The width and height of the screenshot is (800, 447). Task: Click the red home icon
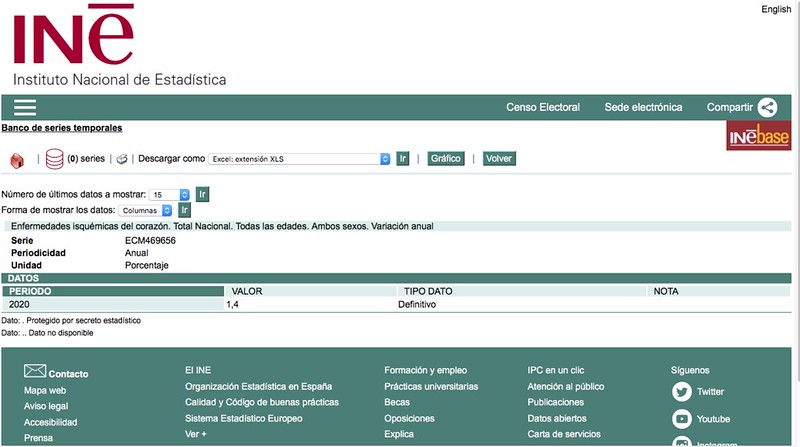17,160
